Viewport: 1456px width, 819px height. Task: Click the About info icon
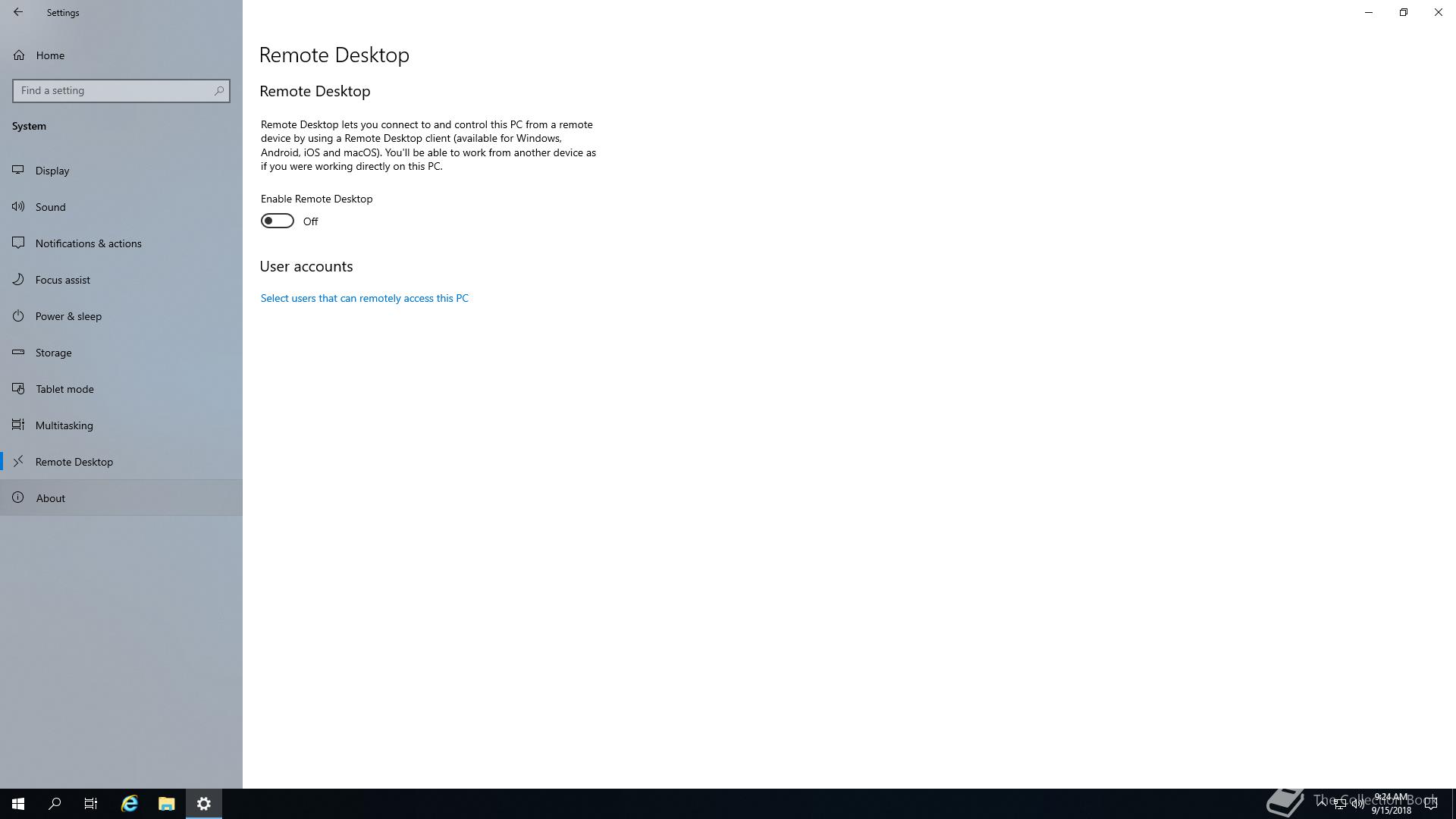click(18, 497)
